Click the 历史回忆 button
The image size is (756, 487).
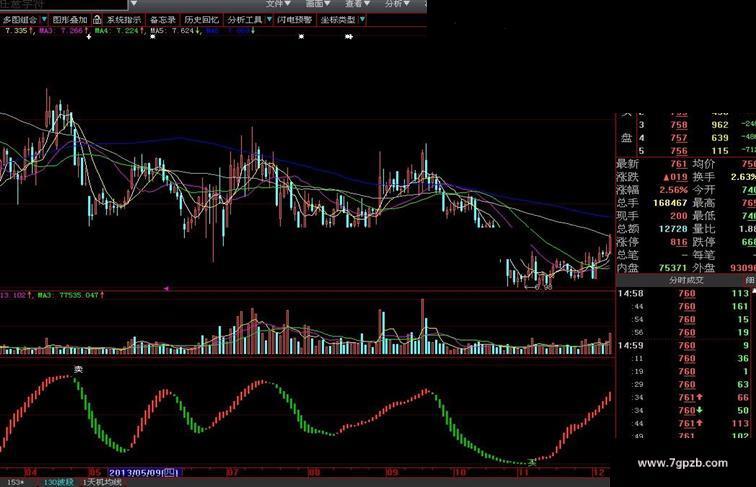(x=201, y=20)
